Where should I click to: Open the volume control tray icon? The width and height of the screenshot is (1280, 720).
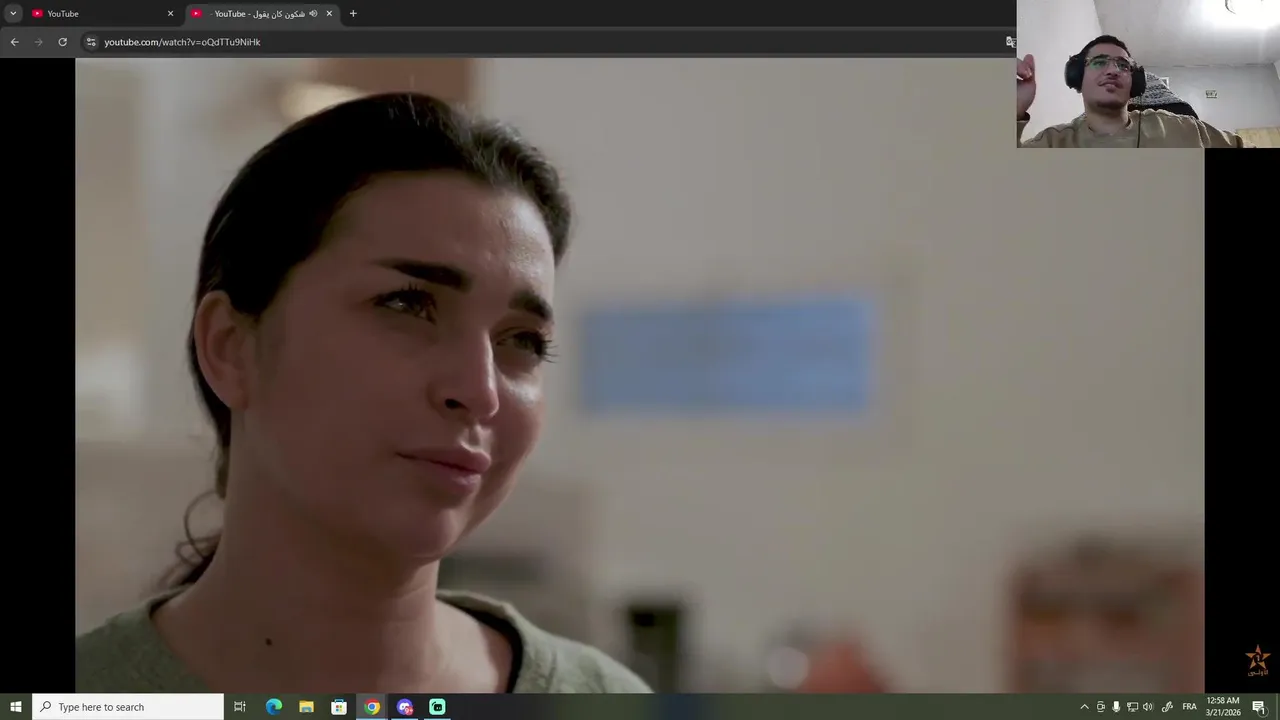(x=1148, y=707)
